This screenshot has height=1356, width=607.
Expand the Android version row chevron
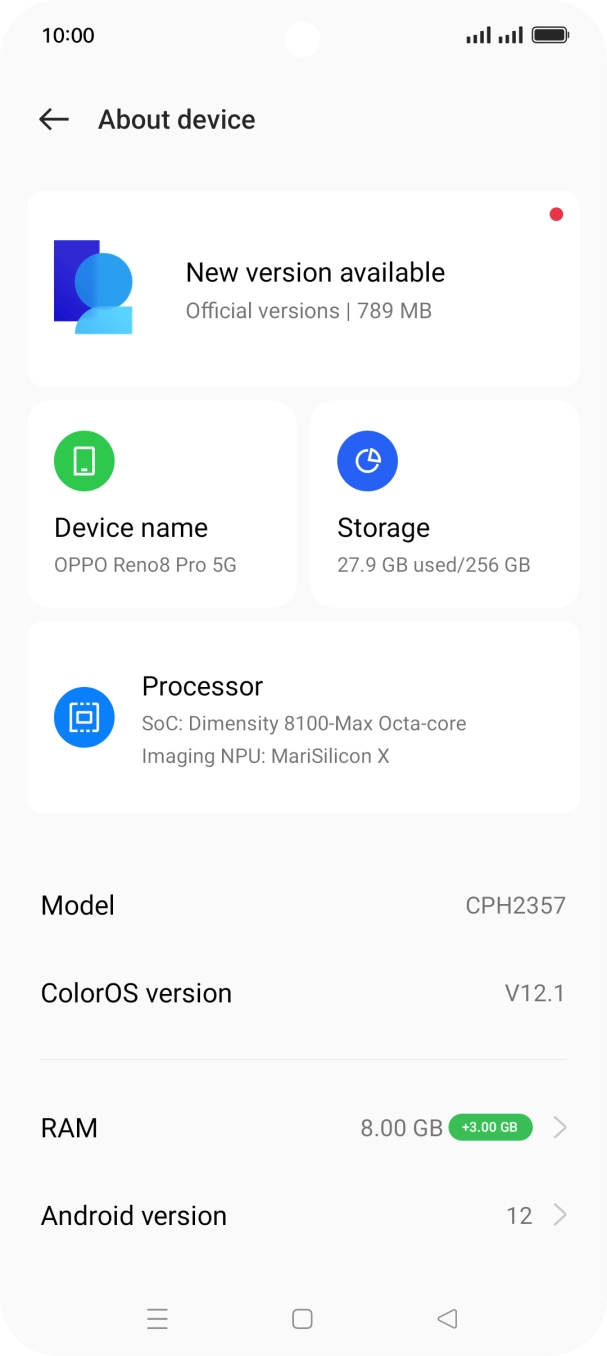click(x=561, y=1215)
